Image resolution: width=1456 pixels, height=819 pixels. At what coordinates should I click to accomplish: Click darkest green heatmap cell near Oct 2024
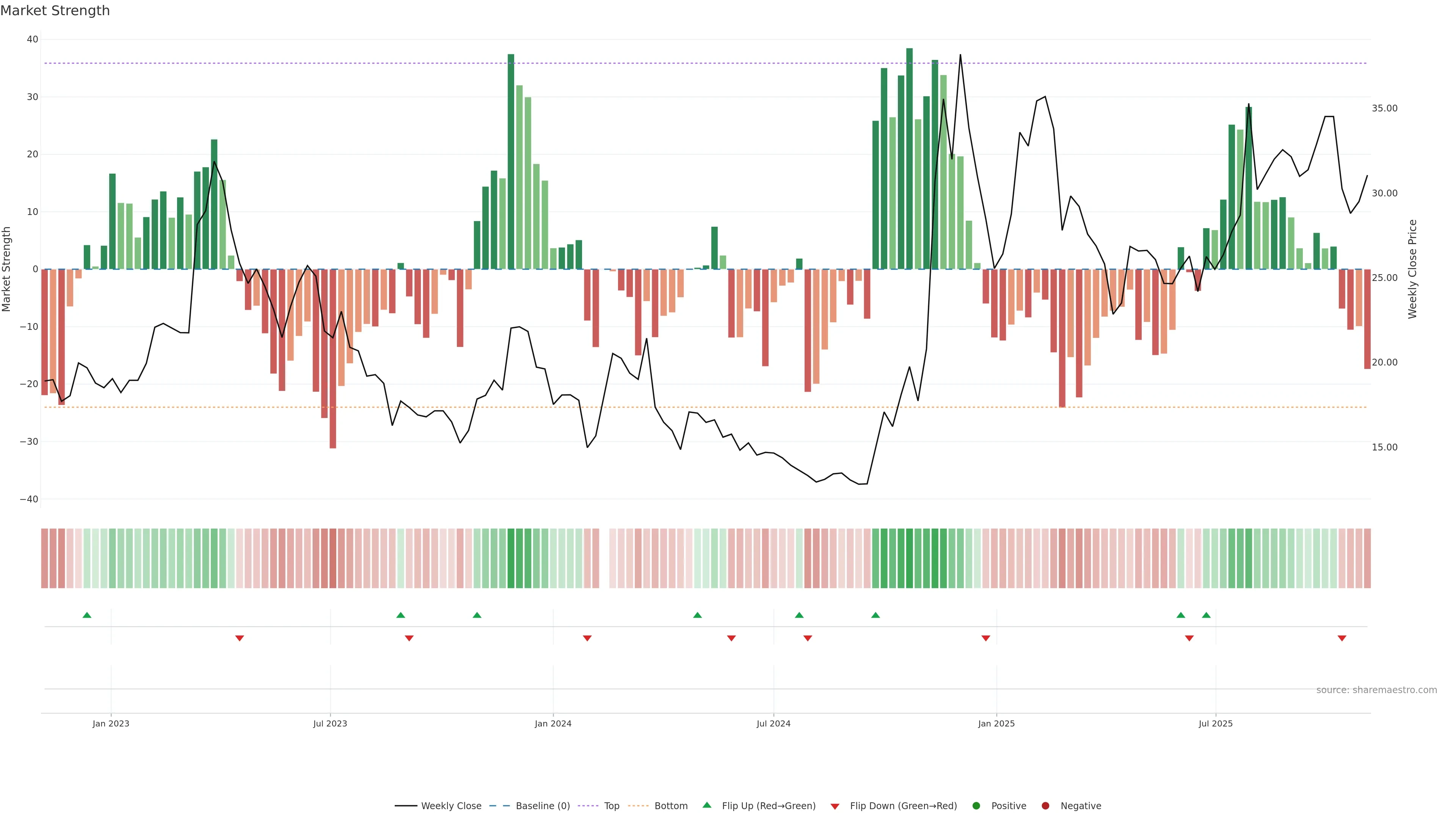pyautogui.click(x=910, y=558)
